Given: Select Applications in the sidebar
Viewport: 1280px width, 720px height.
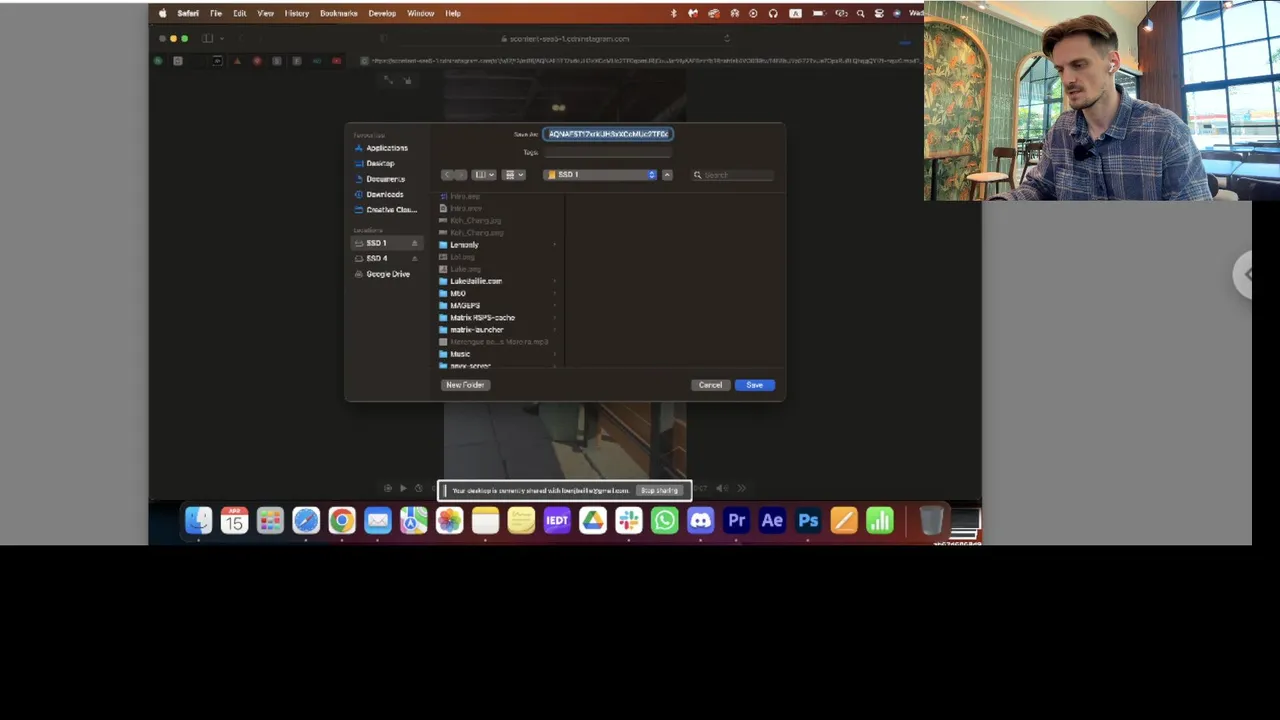Looking at the screenshot, I should [387, 148].
